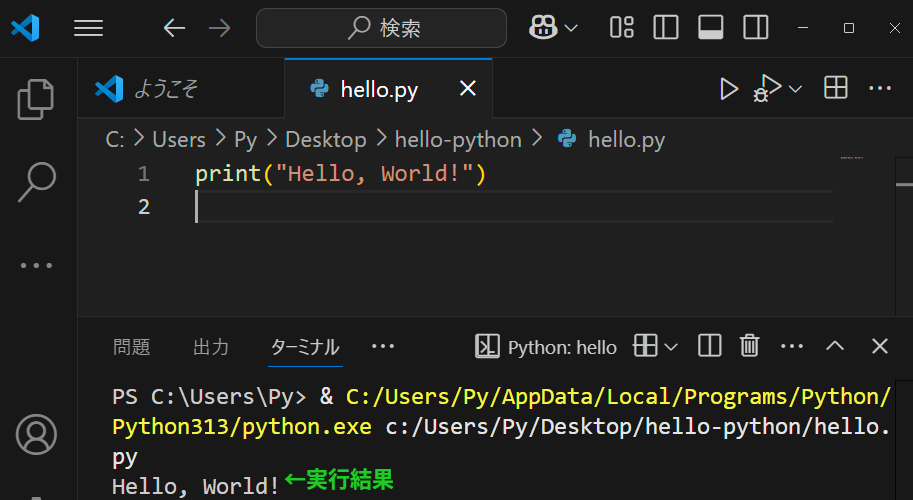Open the hamburger application menu

[x=89, y=28]
